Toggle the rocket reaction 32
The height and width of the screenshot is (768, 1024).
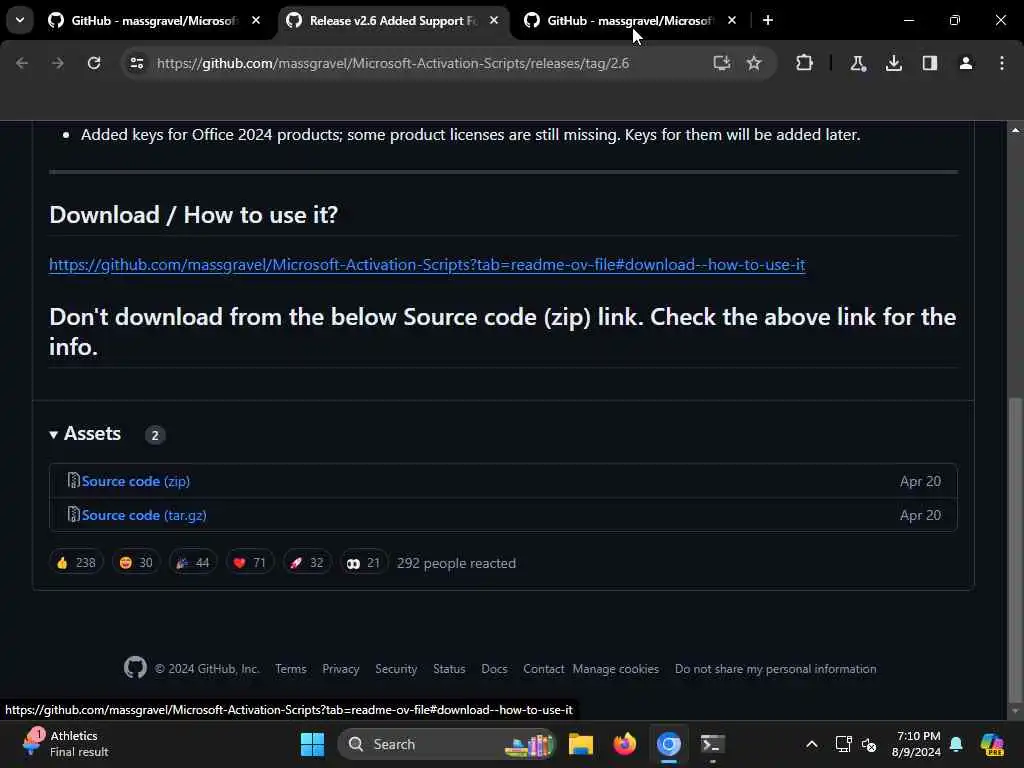pos(307,563)
